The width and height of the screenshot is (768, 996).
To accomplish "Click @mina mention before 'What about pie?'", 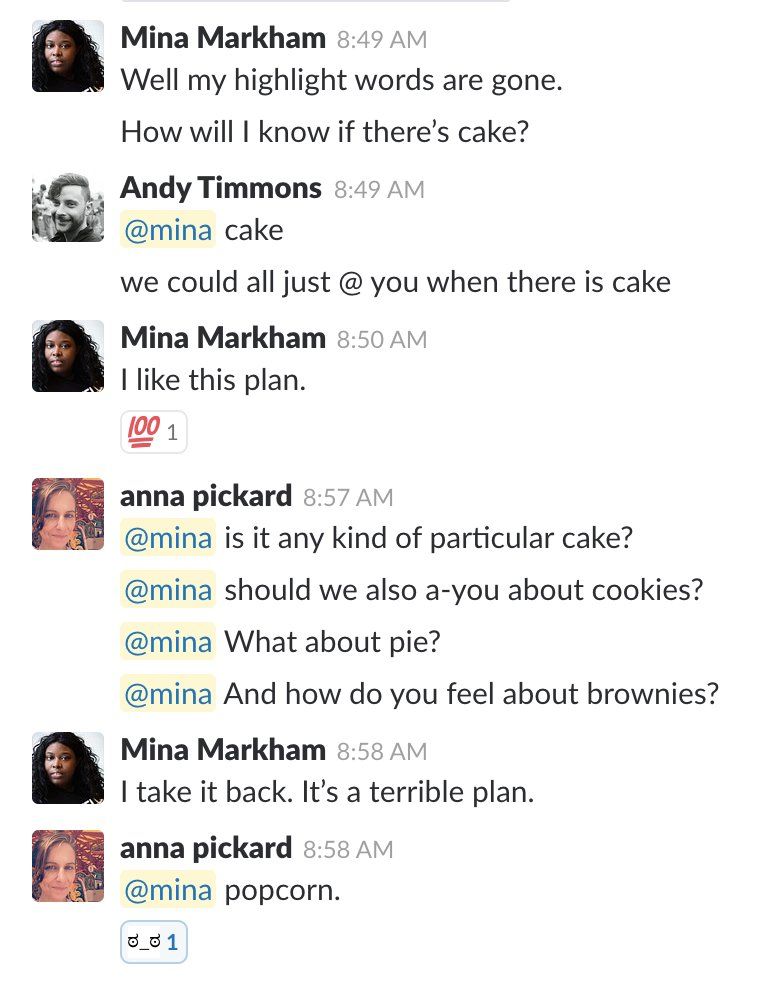I will pos(168,641).
